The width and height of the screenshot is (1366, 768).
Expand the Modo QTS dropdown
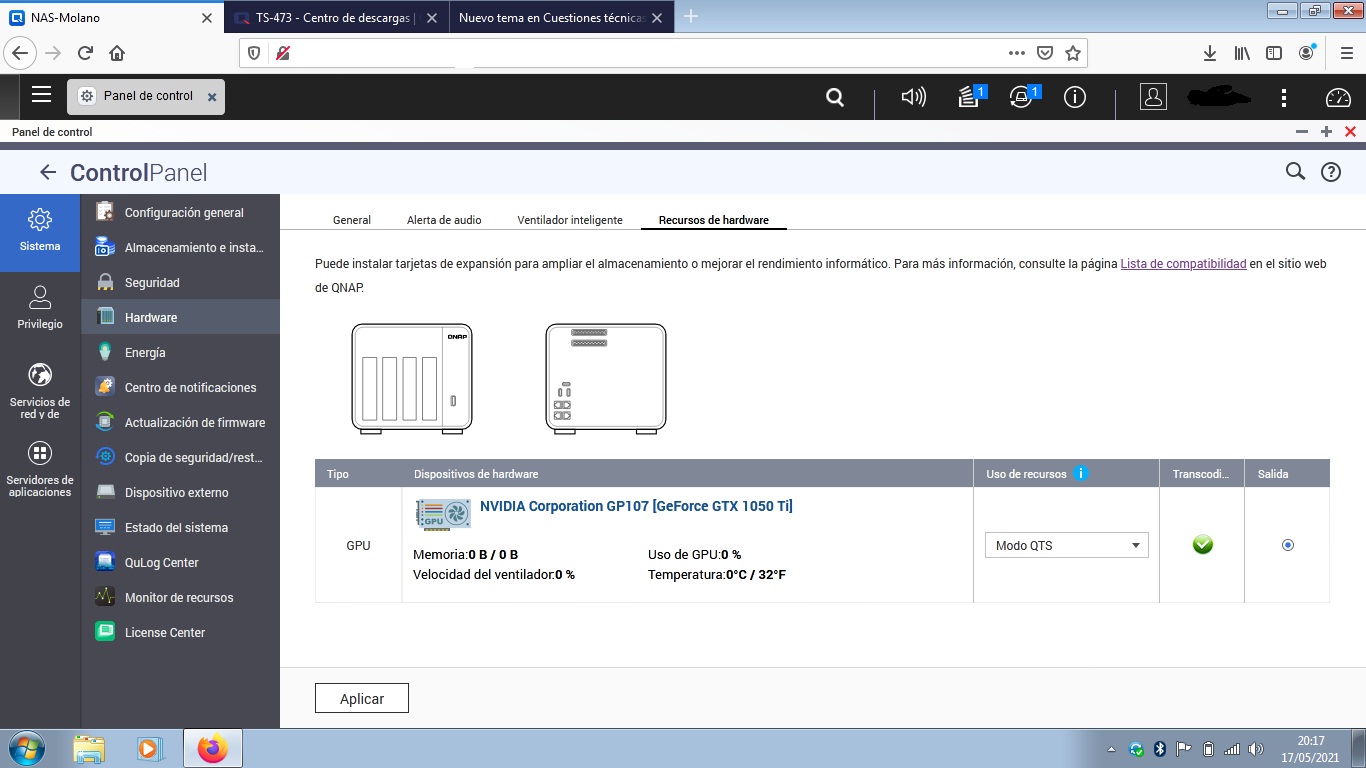coord(1066,545)
